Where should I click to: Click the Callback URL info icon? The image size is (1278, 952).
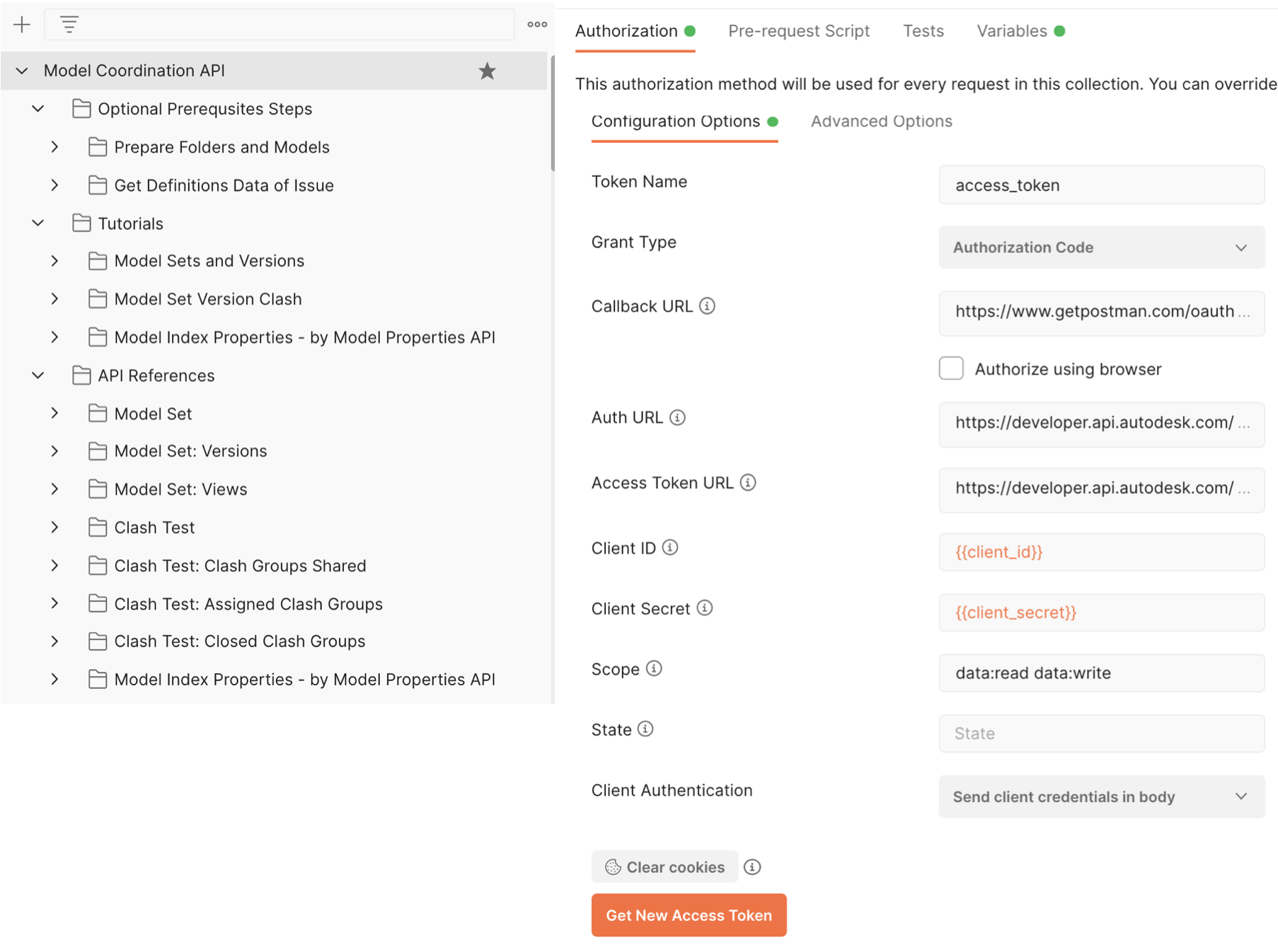click(707, 306)
